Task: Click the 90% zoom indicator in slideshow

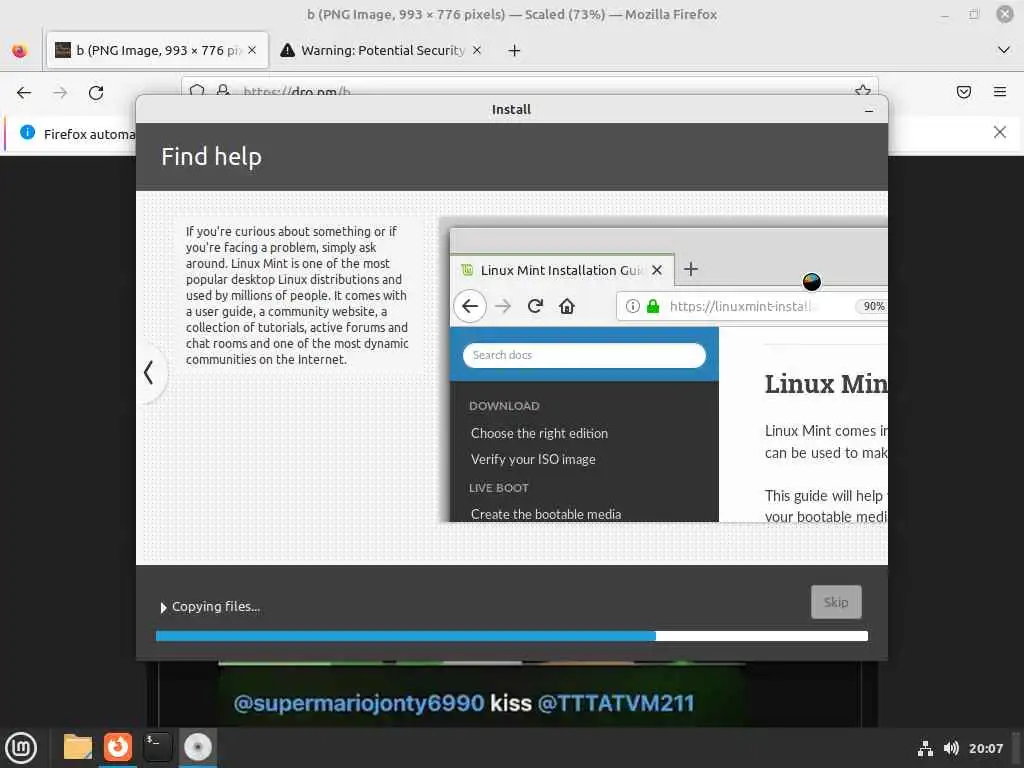Action: (872, 306)
